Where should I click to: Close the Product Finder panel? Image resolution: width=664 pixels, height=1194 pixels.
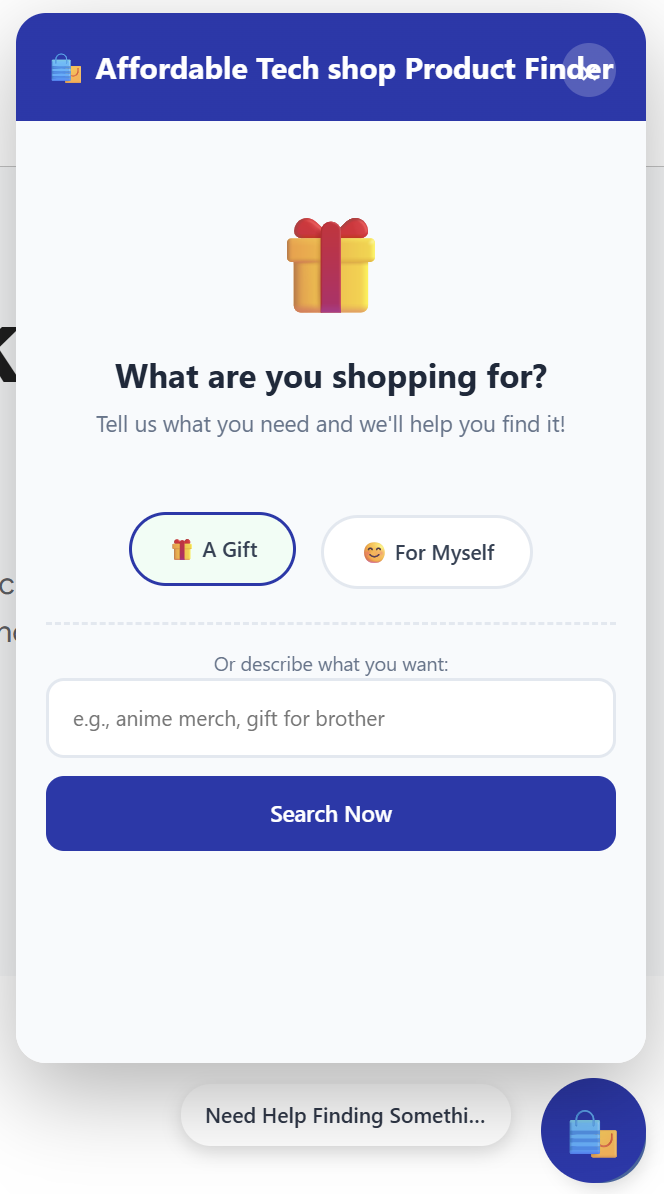tap(588, 70)
